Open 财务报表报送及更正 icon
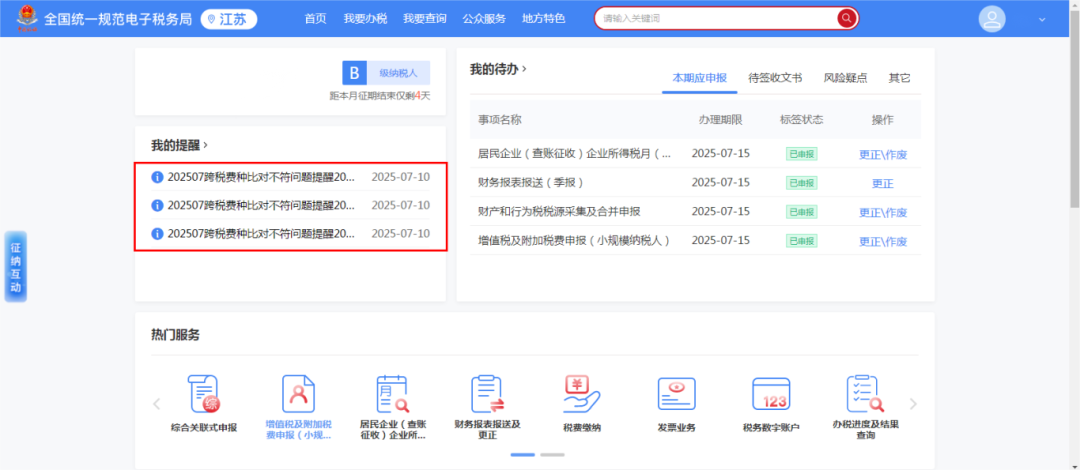Viewport: 1080px width, 470px height. click(x=486, y=395)
